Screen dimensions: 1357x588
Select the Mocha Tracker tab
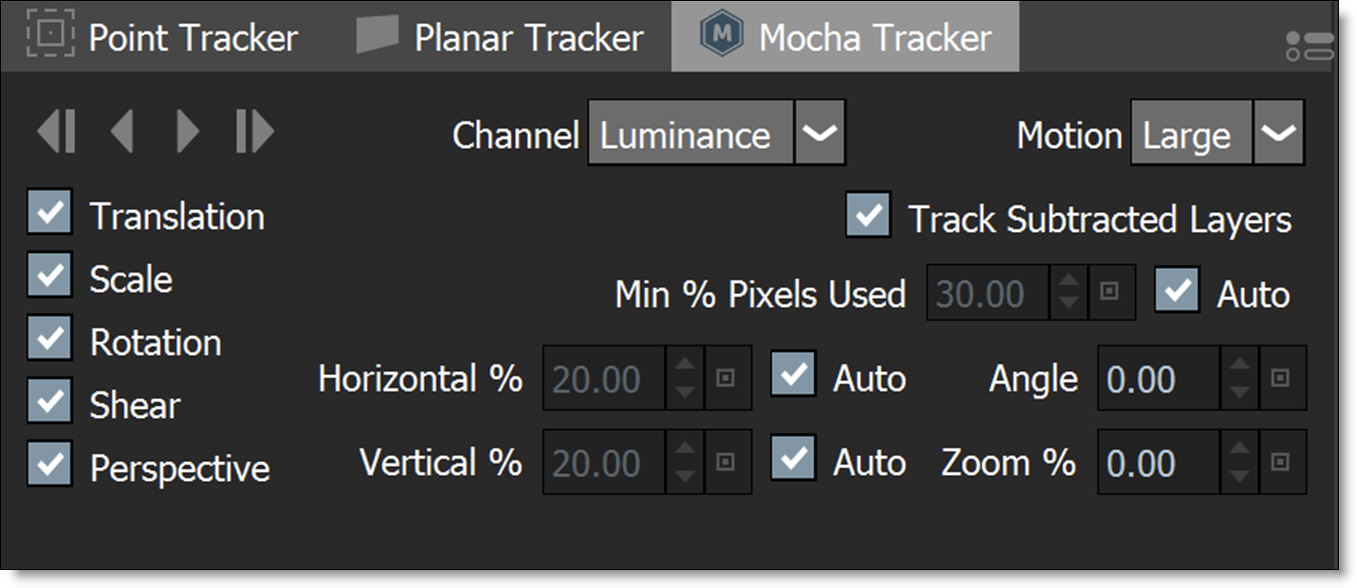coord(845,38)
